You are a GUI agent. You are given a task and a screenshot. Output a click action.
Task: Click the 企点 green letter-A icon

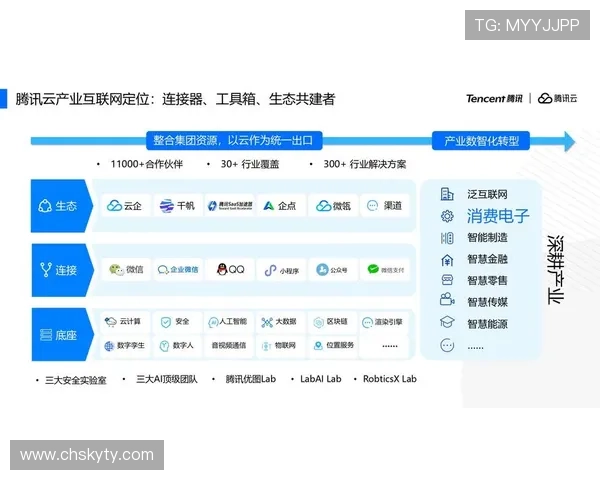(x=269, y=206)
